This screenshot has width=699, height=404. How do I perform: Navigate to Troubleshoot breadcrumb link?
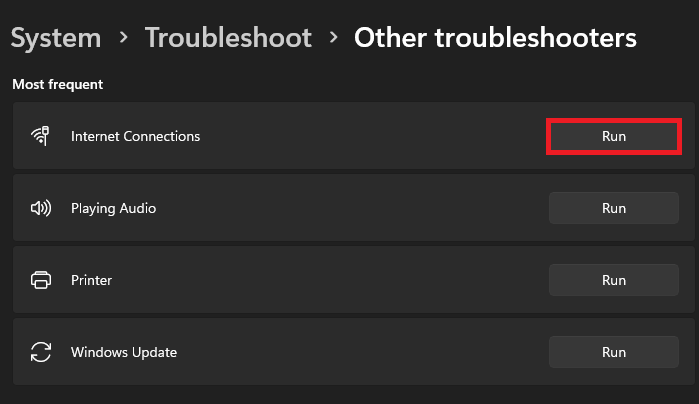pyautogui.click(x=228, y=38)
